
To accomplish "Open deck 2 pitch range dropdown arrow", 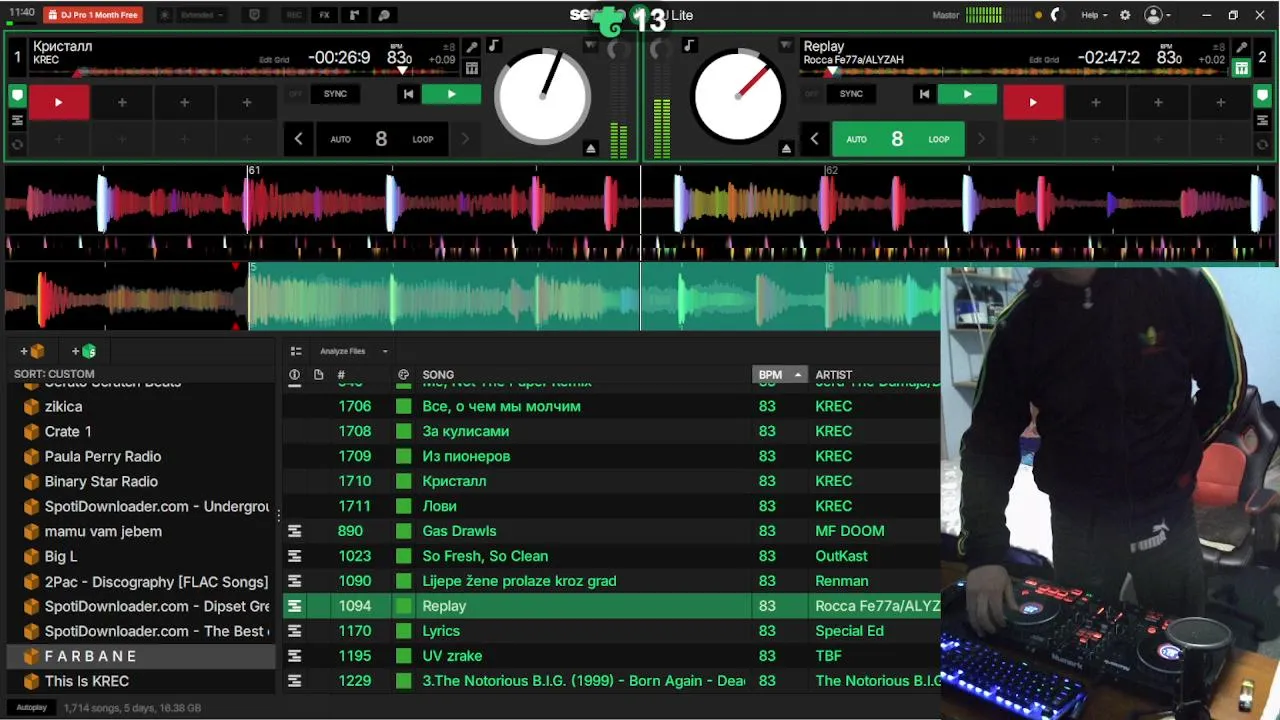I will click(786, 46).
